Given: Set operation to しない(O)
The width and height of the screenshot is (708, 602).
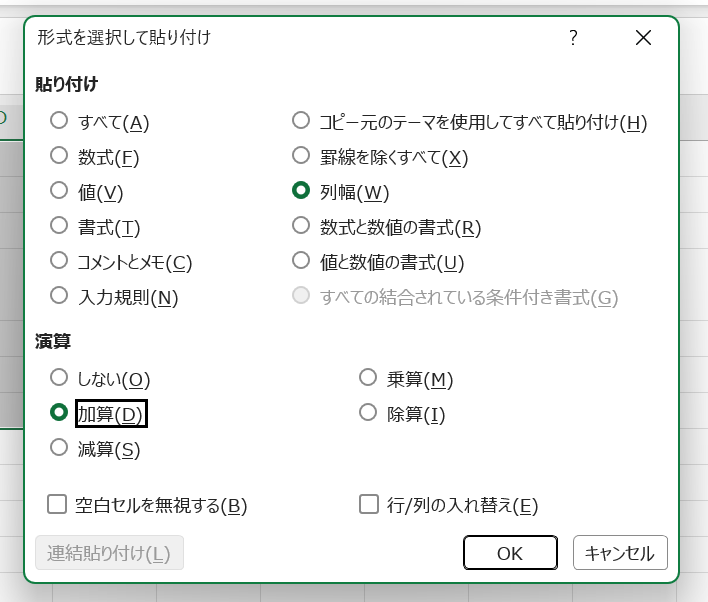Looking at the screenshot, I should pos(59,378).
